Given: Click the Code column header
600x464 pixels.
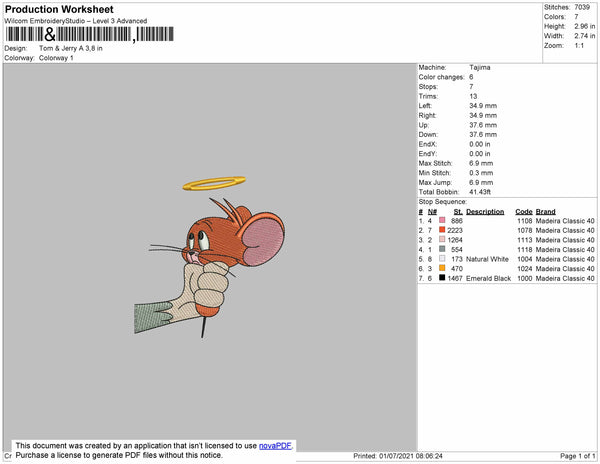Looking at the screenshot, I should [x=524, y=212].
